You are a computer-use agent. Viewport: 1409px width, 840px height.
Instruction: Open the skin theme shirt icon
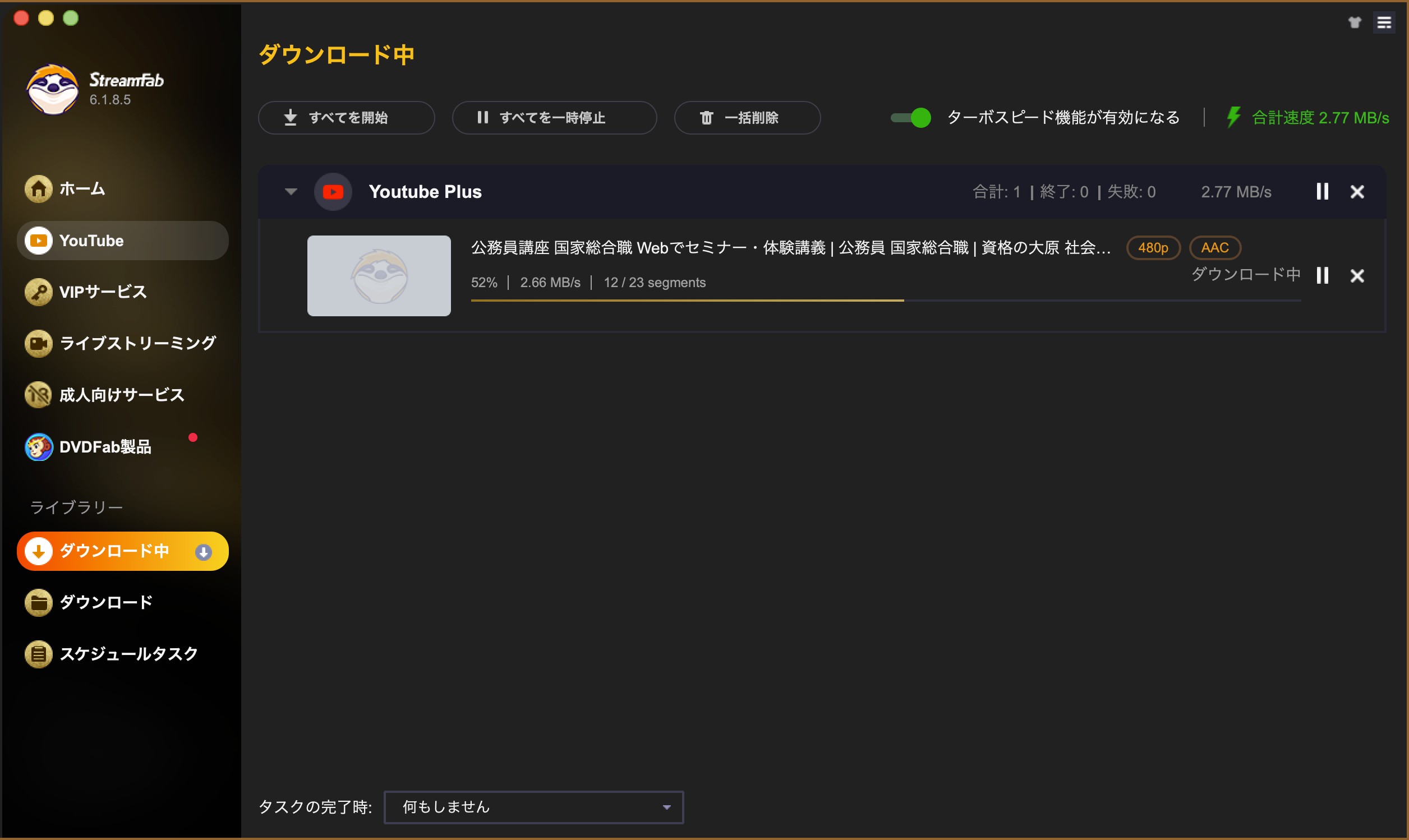point(1354,22)
